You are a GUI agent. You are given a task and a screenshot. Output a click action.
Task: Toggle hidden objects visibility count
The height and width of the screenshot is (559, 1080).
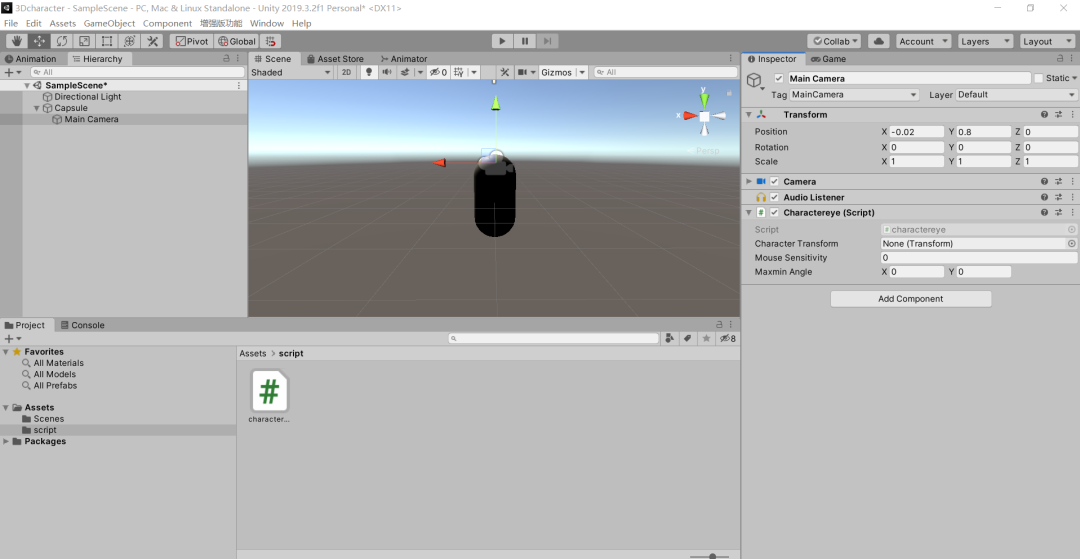[439, 72]
